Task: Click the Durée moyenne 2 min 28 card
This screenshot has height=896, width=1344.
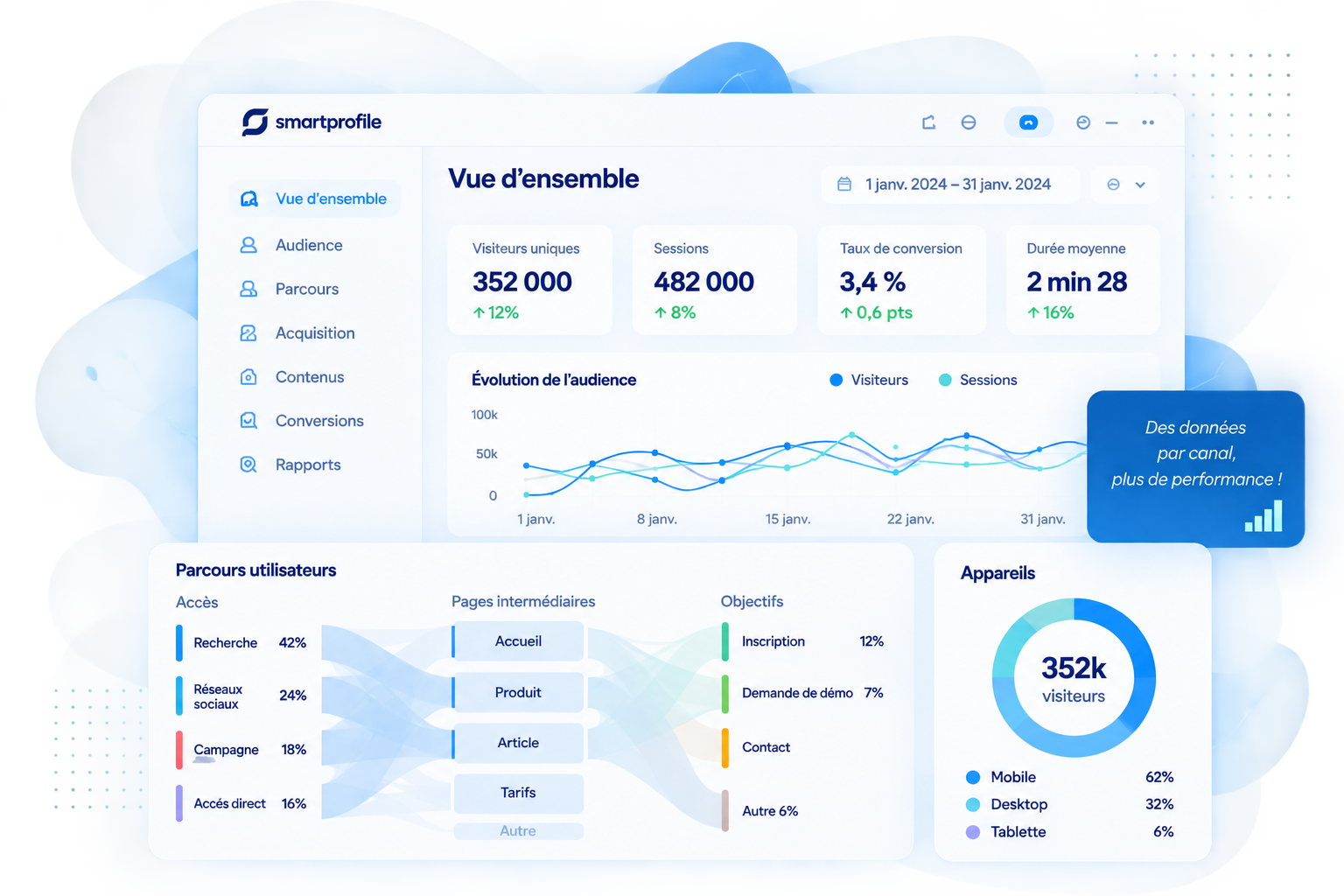Action: 1083,280
